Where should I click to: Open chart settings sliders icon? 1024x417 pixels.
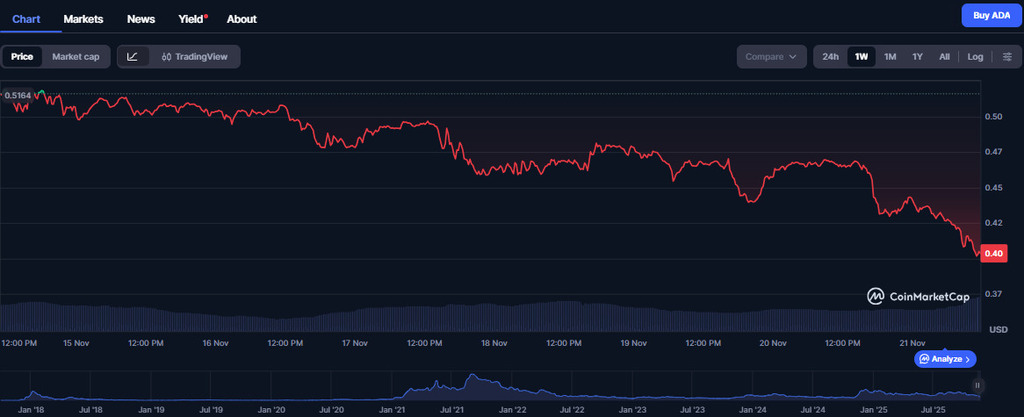(1007, 57)
